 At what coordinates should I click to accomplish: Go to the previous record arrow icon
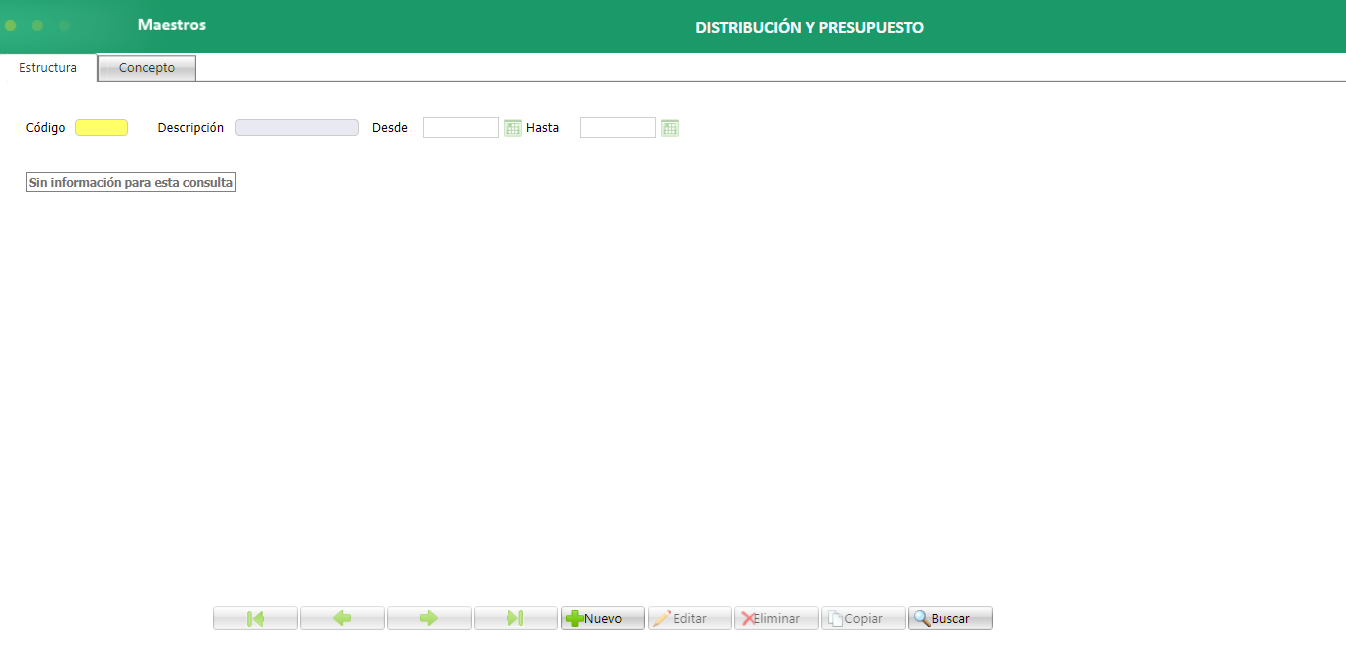coord(342,617)
